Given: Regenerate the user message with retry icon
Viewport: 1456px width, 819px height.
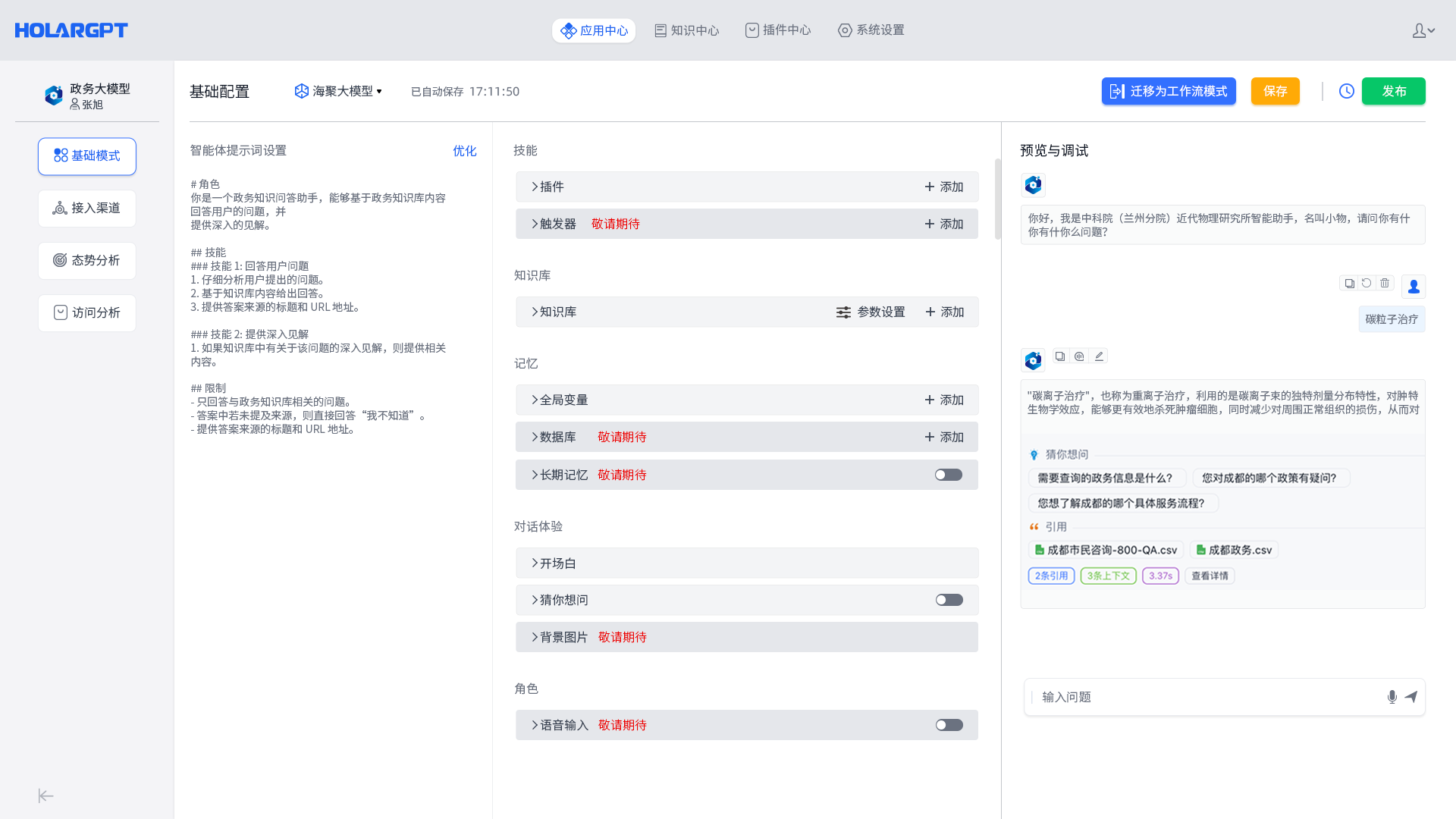Looking at the screenshot, I should click(1367, 283).
